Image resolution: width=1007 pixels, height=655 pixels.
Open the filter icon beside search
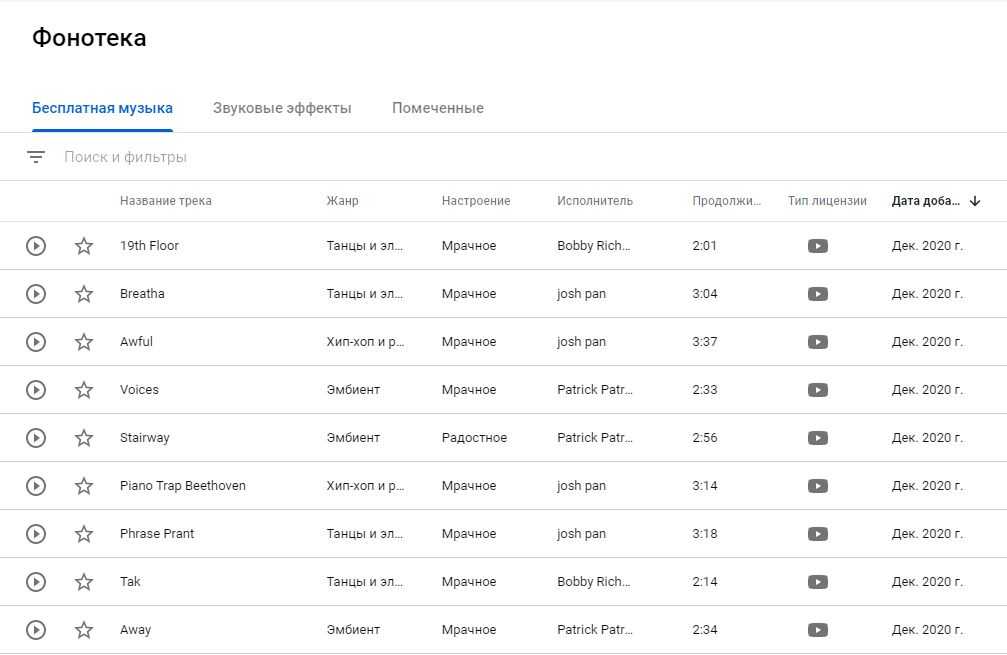pyautogui.click(x=36, y=157)
